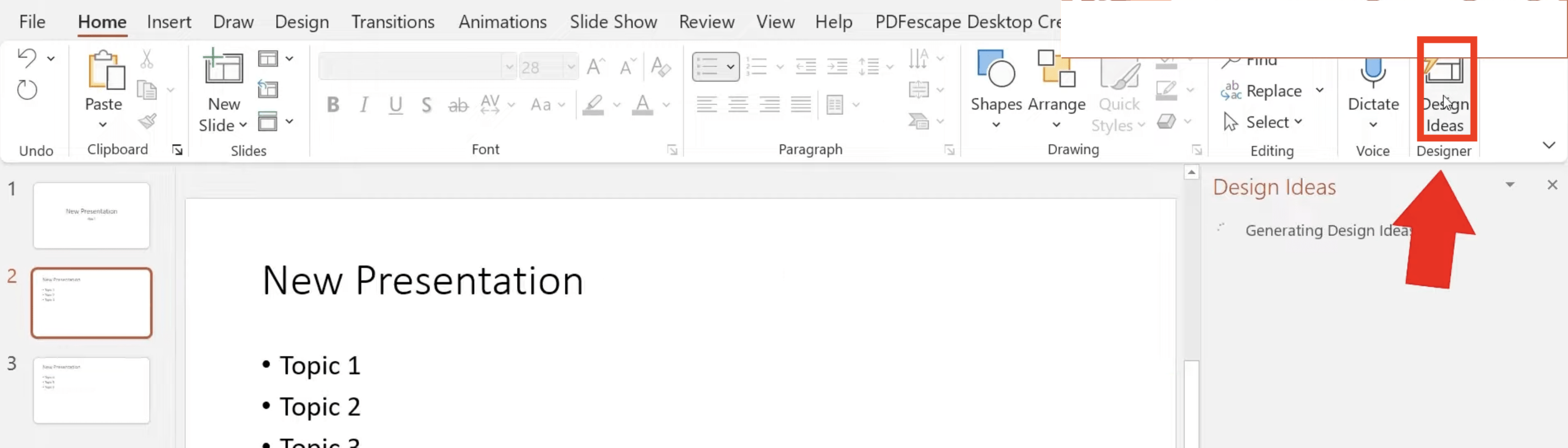
Task: Click the text highlight color button
Action: (593, 104)
